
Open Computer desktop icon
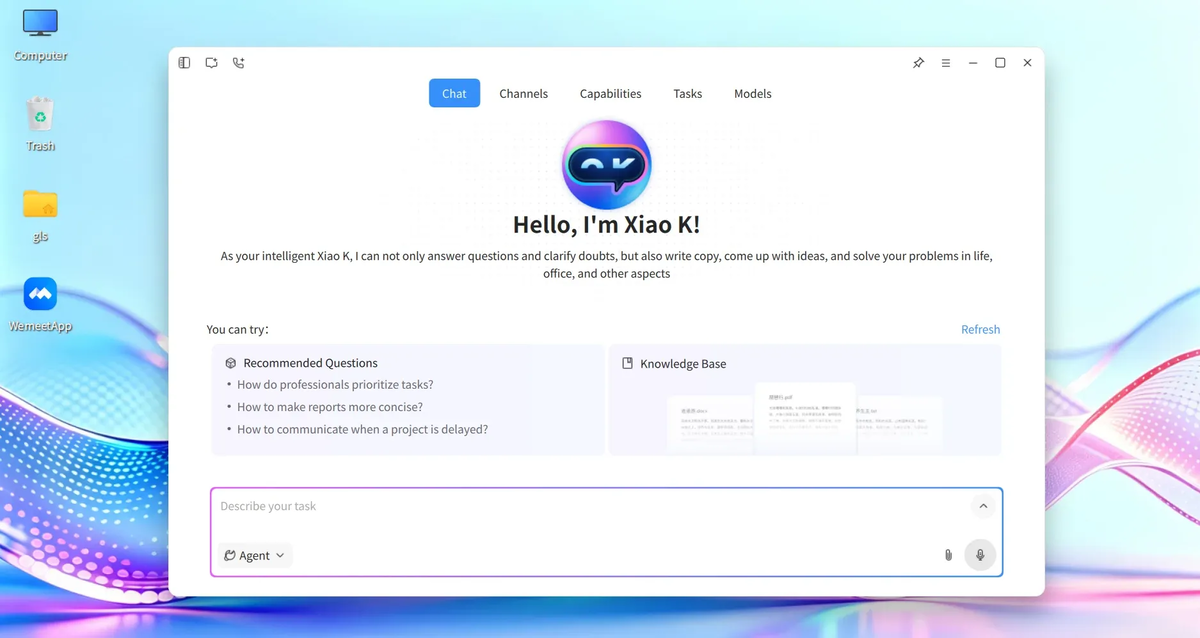coord(40,35)
